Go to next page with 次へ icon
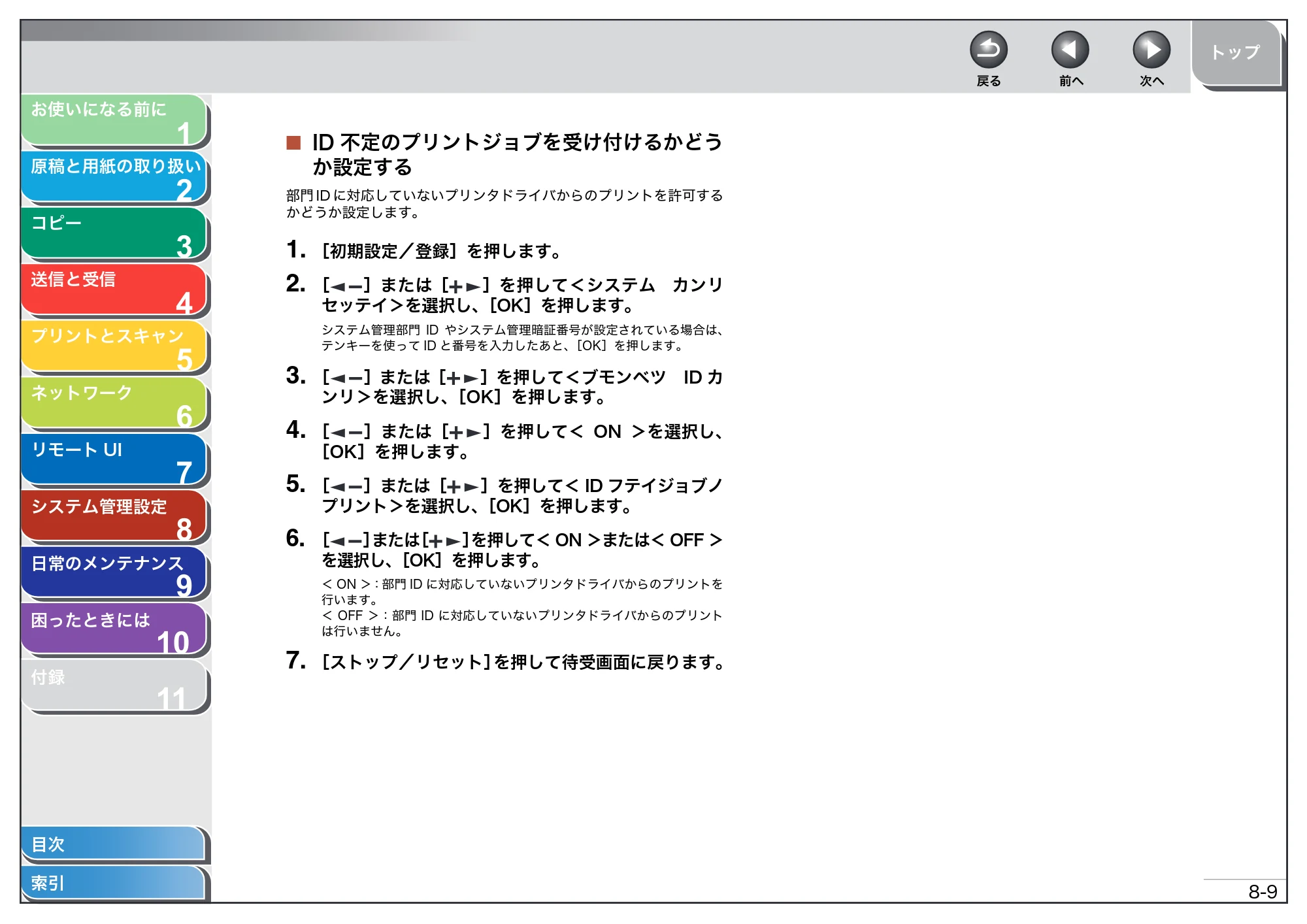The width and height of the screenshot is (1307, 924). click(x=1151, y=50)
